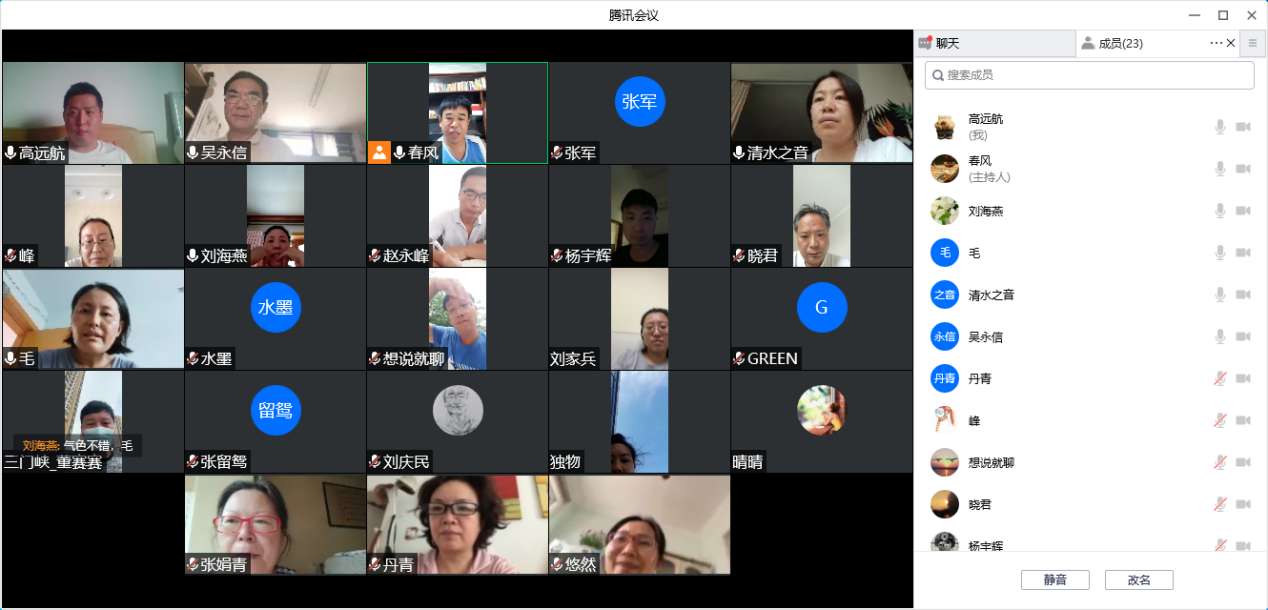The width and height of the screenshot is (1268, 610).
Task: Select 峰 avatar in member list
Action: click(945, 421)
